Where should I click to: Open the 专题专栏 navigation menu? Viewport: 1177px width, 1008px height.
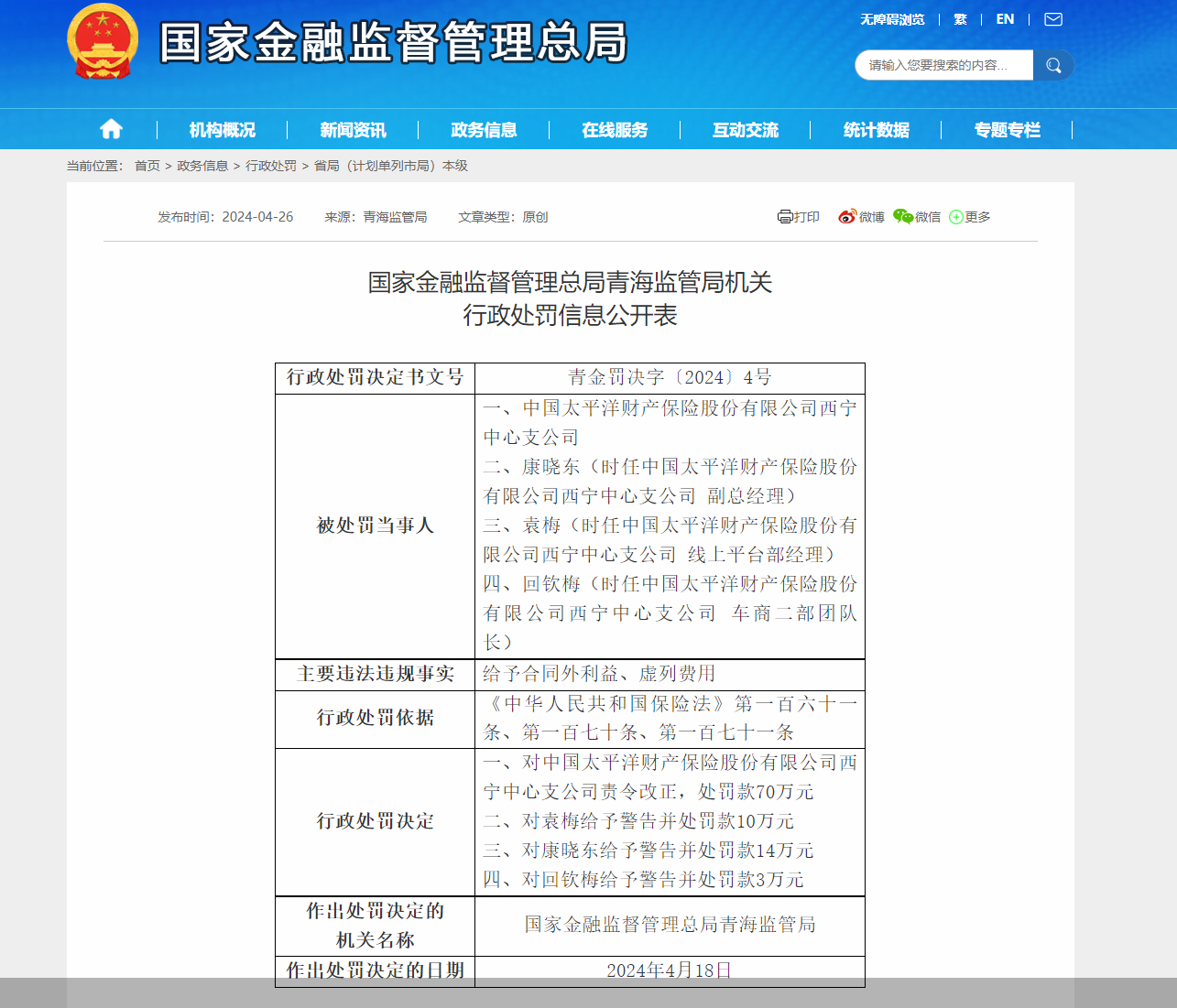1008,129
